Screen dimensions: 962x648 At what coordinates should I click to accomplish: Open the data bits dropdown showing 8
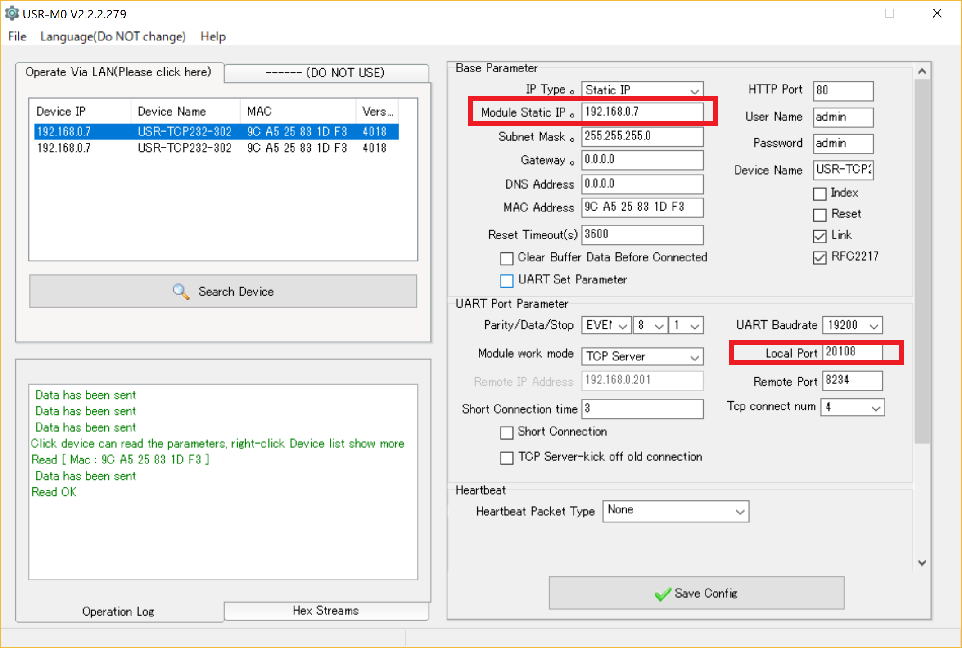tap(651, 325)
